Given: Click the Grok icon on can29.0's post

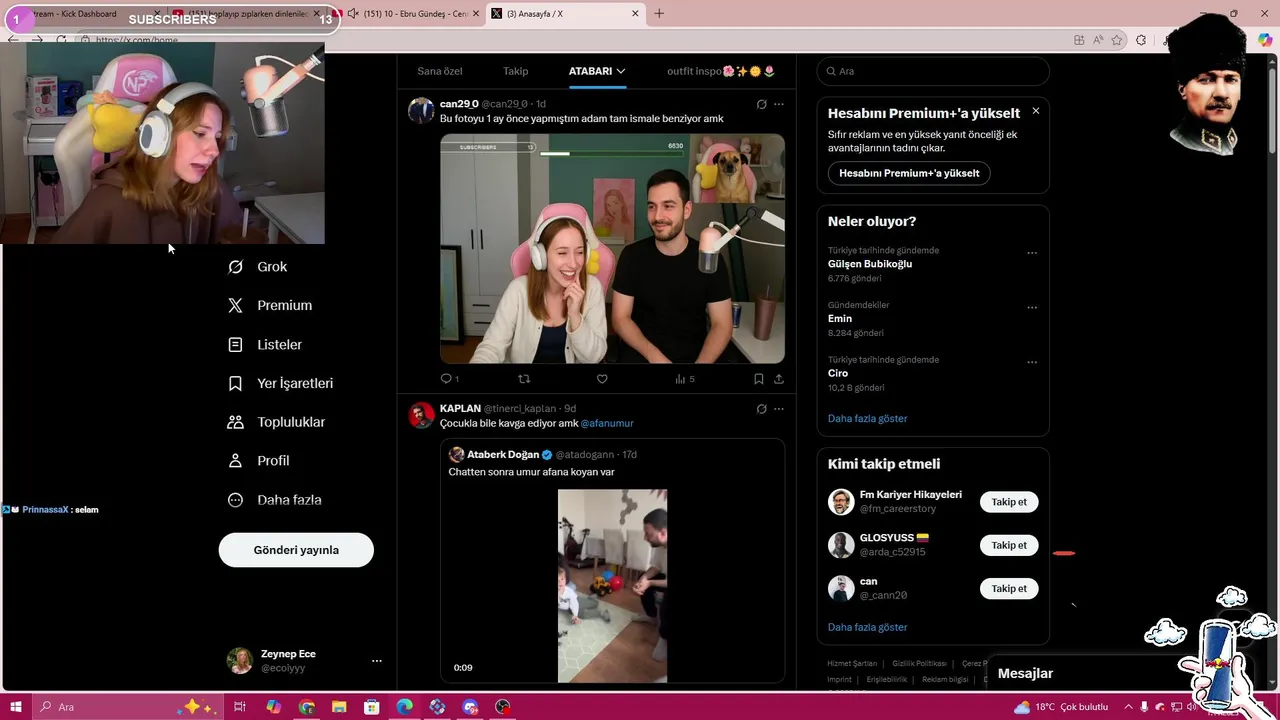Looking at the screenshot, I should coord(761,104).
